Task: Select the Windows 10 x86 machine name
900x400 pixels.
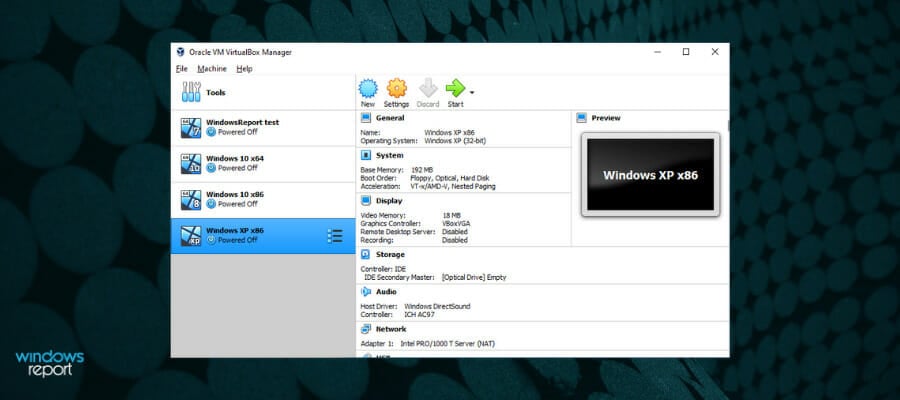Action: click(235, 195)
